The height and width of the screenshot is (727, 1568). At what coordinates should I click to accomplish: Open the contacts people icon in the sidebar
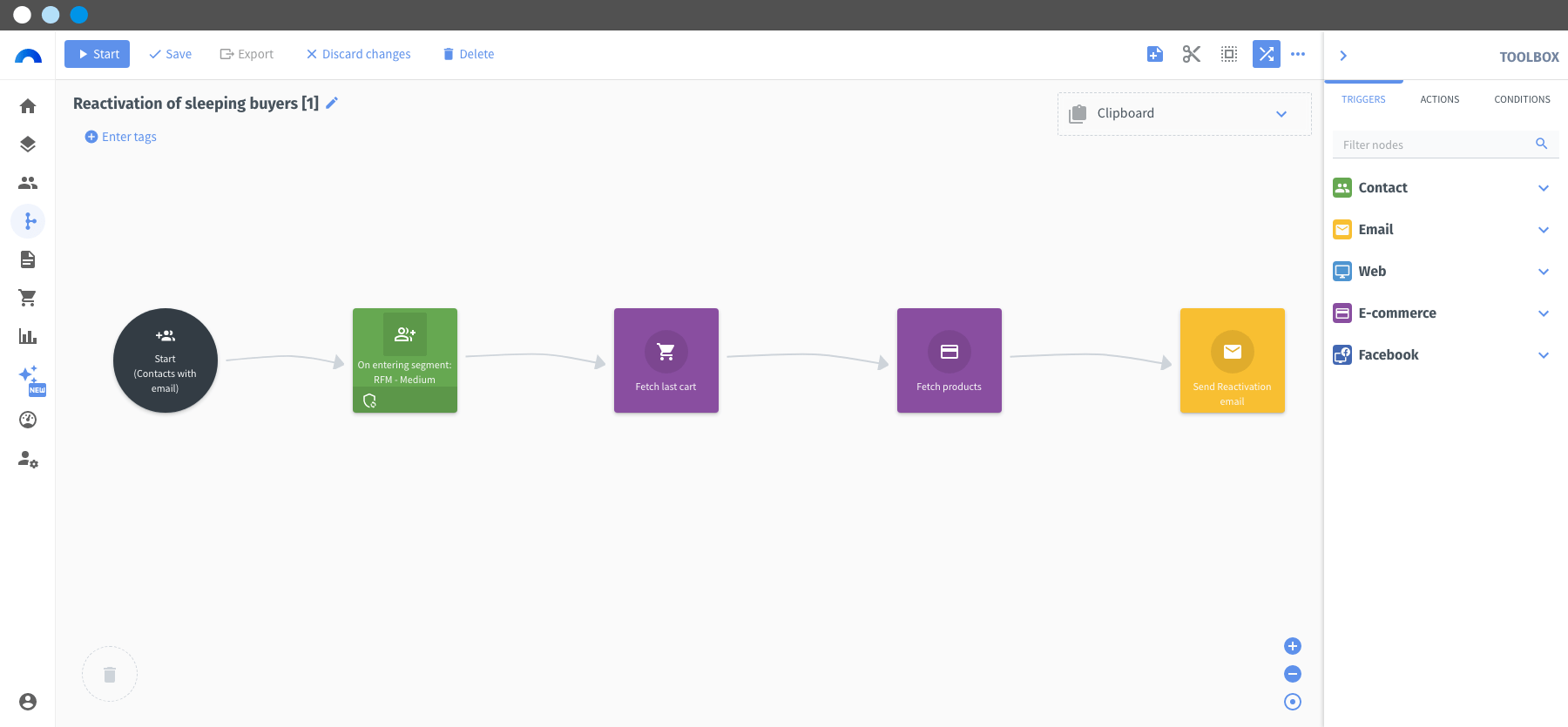(x=28, y=183)
